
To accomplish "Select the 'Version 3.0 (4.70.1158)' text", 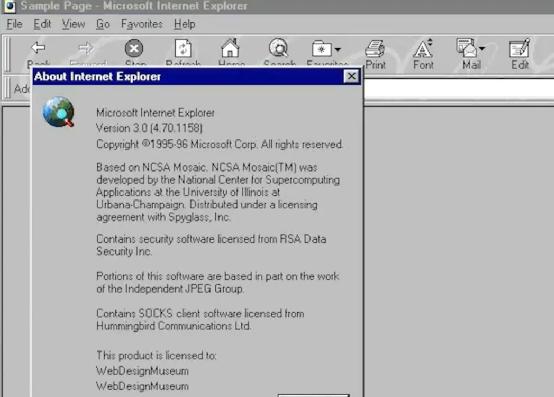I will click(x=149, y=128).
